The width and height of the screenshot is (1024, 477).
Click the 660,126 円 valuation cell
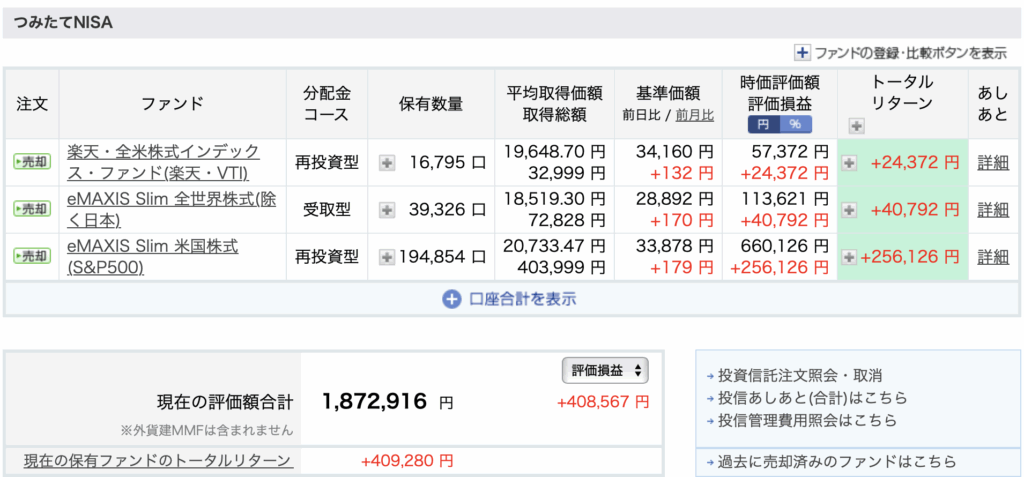(785, 246)
